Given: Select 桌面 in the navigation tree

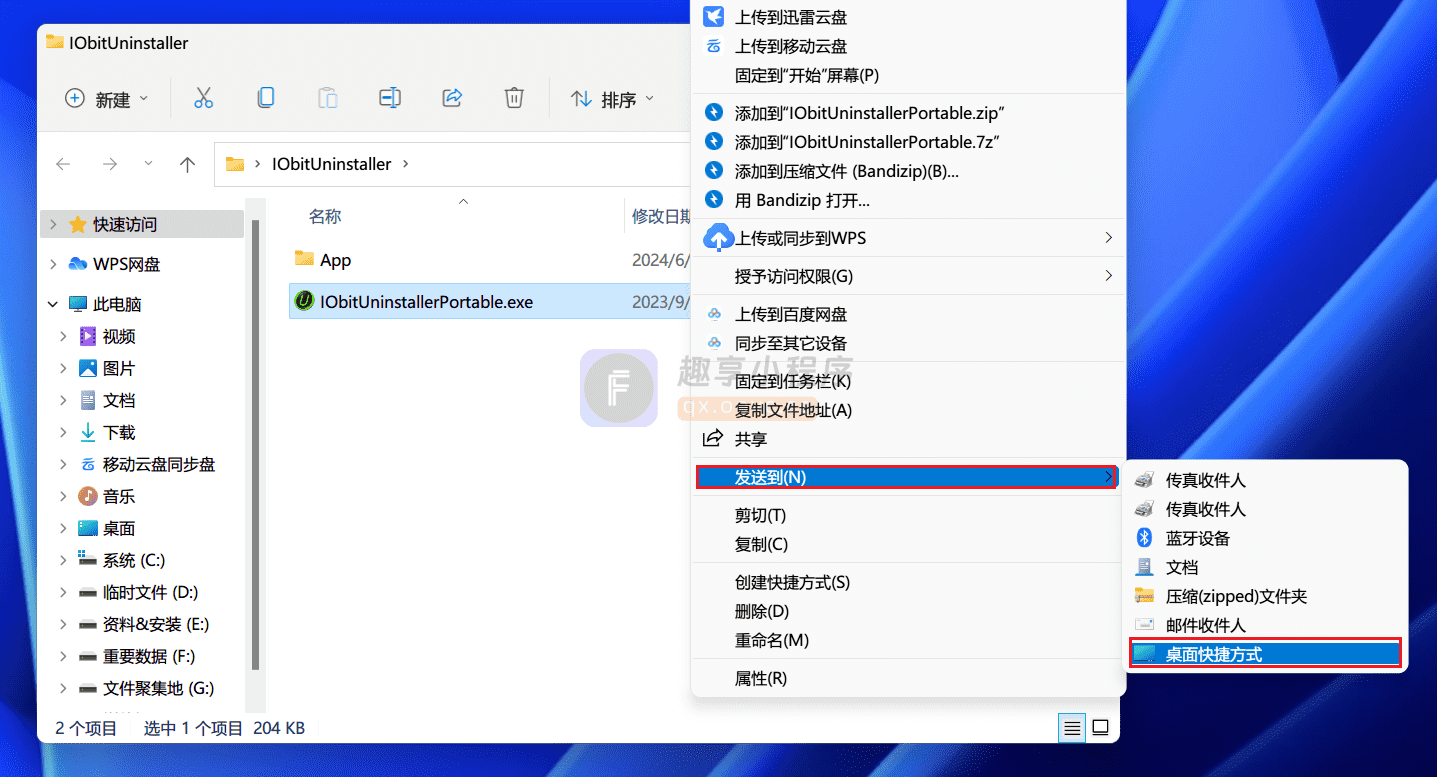Looking at the screenshot, I should [119, 529].
